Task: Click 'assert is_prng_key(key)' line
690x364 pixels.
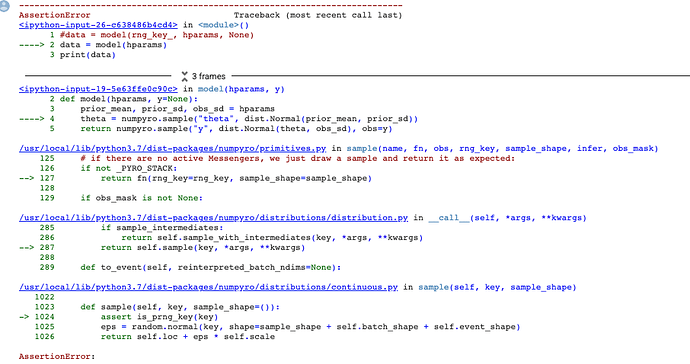Action: 159,317
